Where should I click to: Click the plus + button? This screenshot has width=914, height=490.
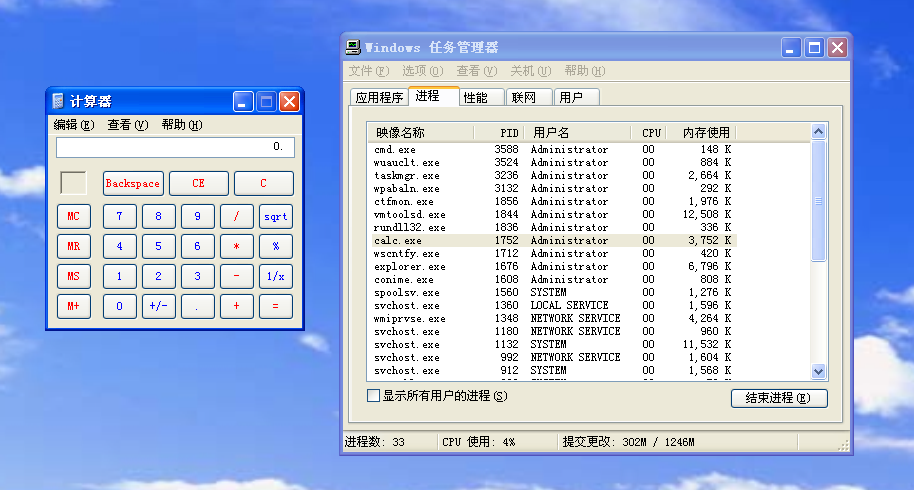point(237,306)
